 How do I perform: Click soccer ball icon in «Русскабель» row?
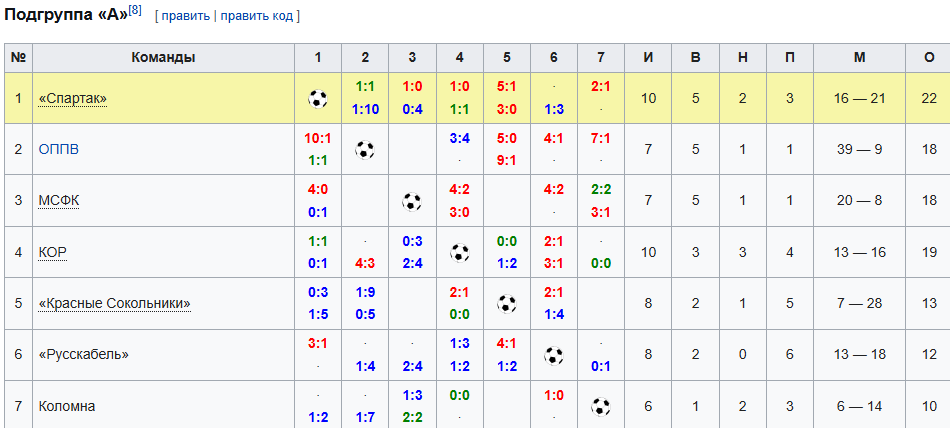pyautogui.click(x=554, y=355)
